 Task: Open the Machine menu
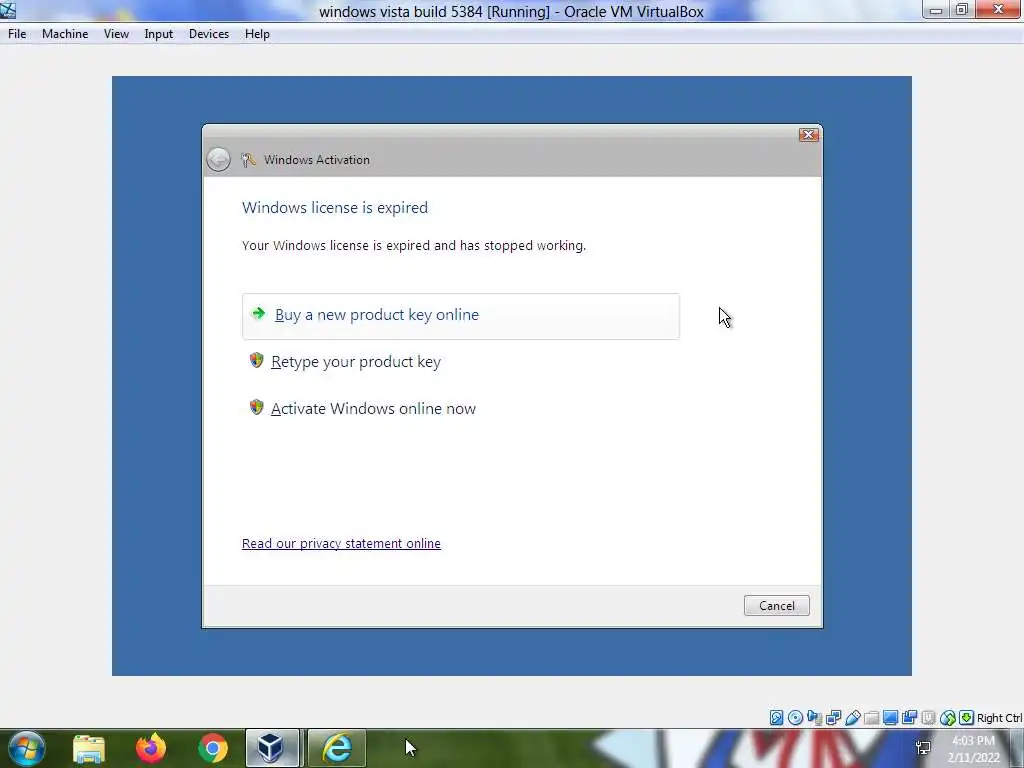(x=65, y=34)
